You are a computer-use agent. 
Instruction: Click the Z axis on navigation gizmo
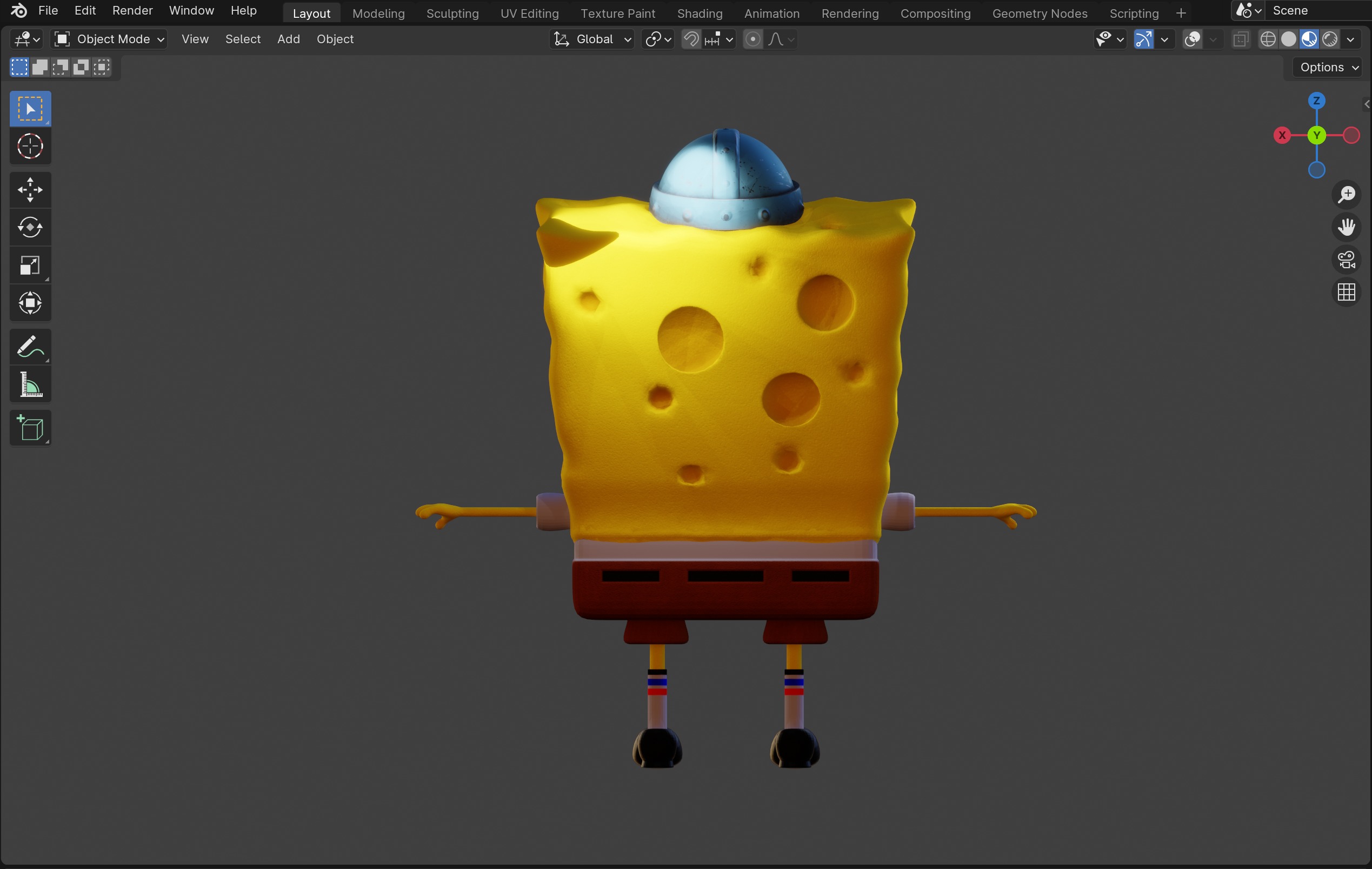1316,101
